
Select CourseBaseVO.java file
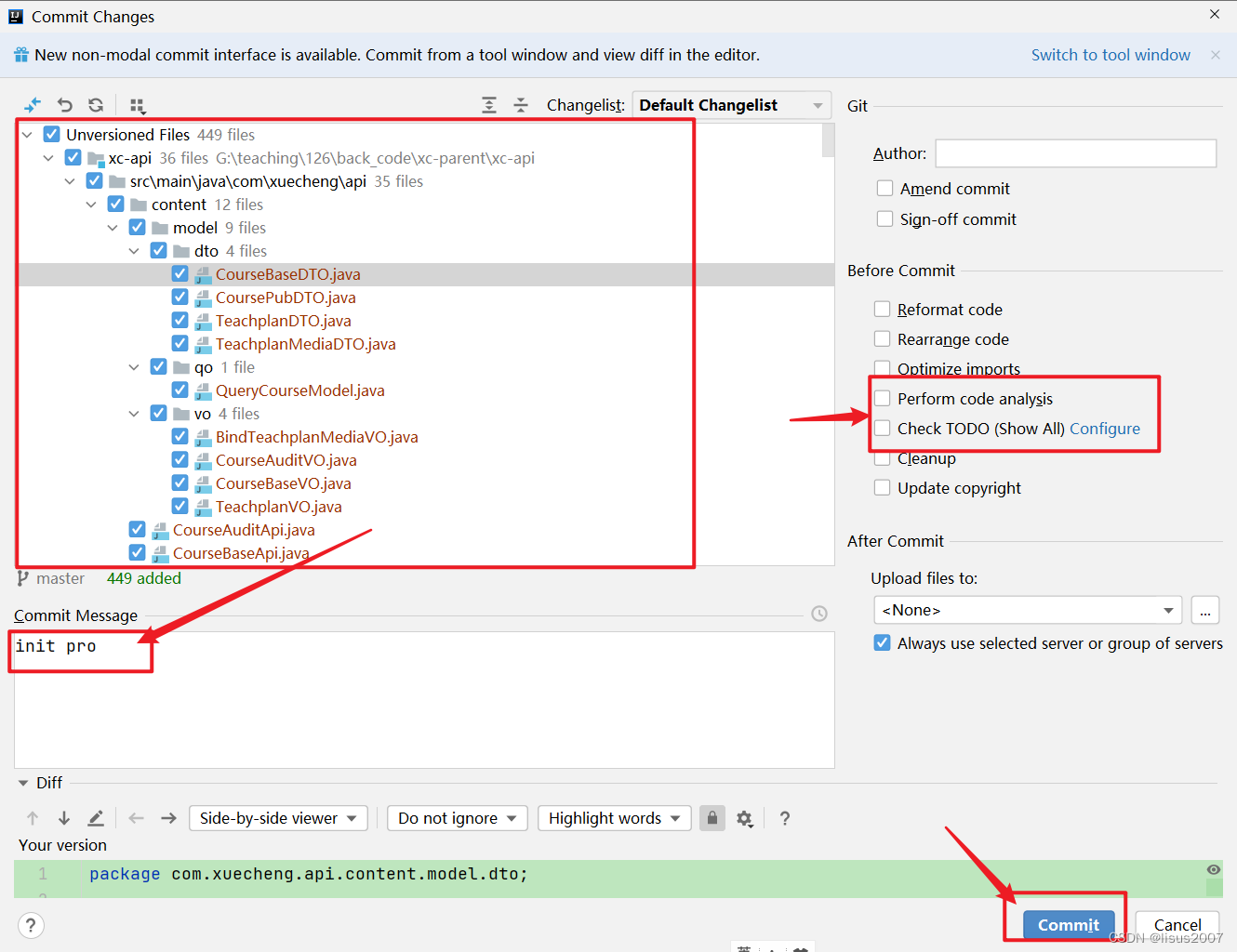tap(284, 483)
